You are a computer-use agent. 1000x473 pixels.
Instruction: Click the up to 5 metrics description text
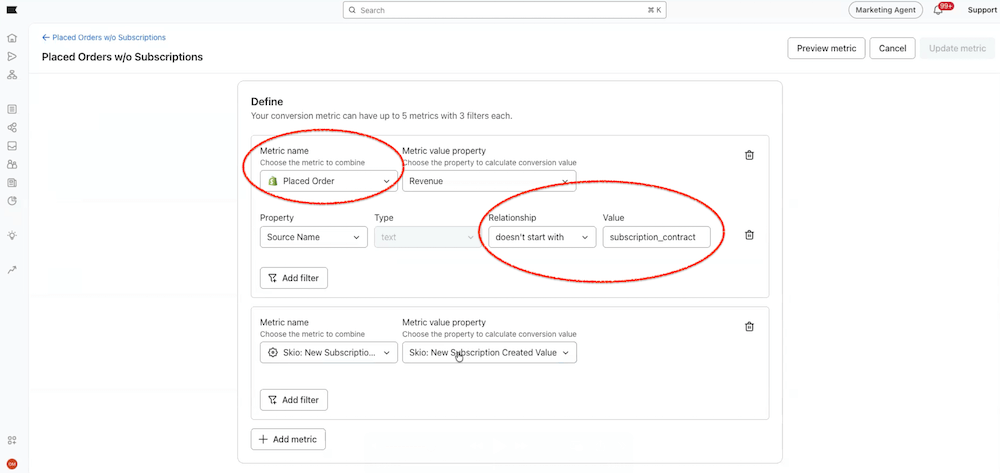pyautogui.click(x=381, y=116)
